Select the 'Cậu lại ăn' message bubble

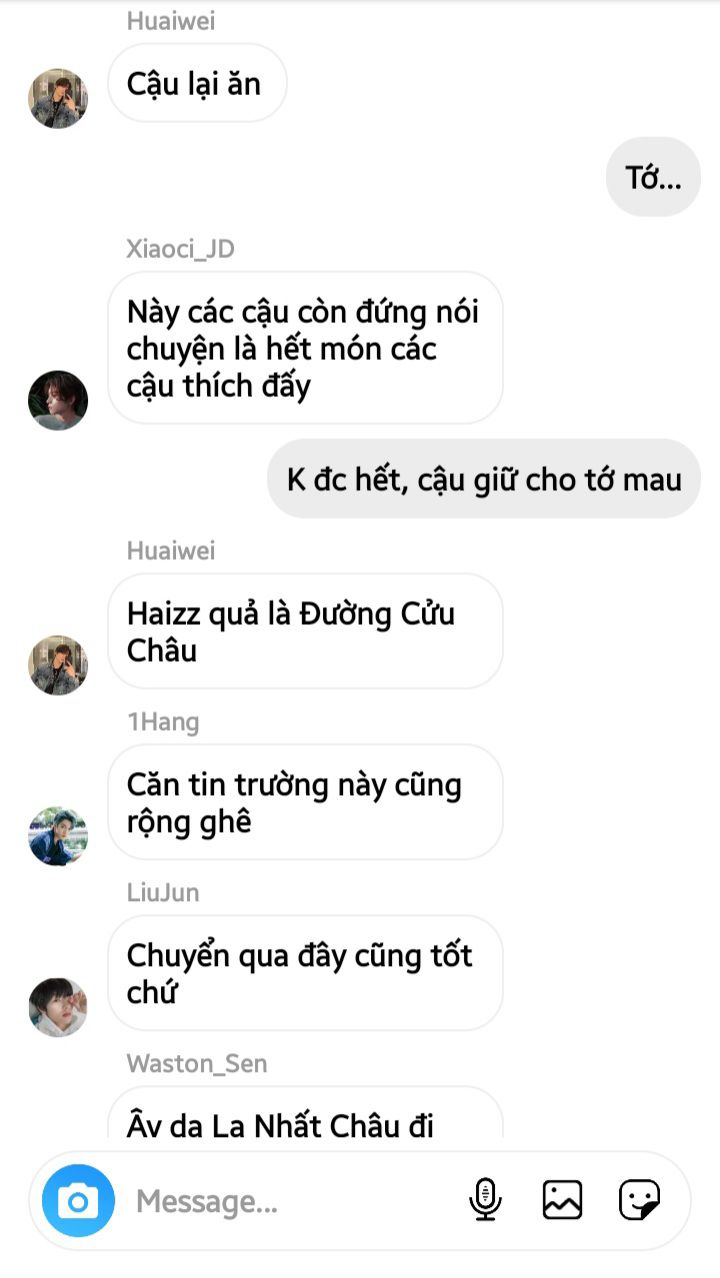(197, 83)
